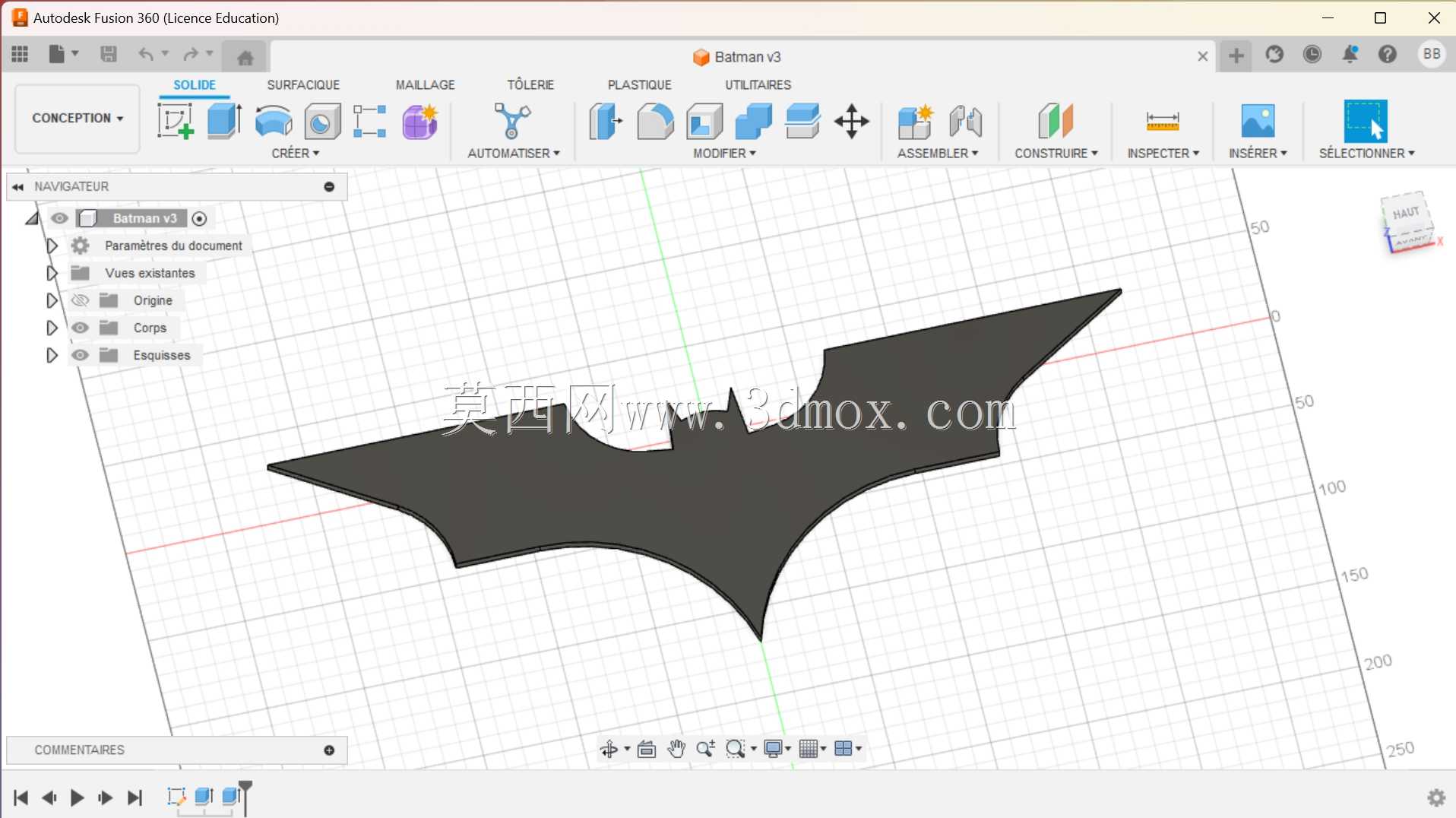The image size is (1456, 818).
Task: Select the Extrude tool icon
Action: click(x=225, y=121)
